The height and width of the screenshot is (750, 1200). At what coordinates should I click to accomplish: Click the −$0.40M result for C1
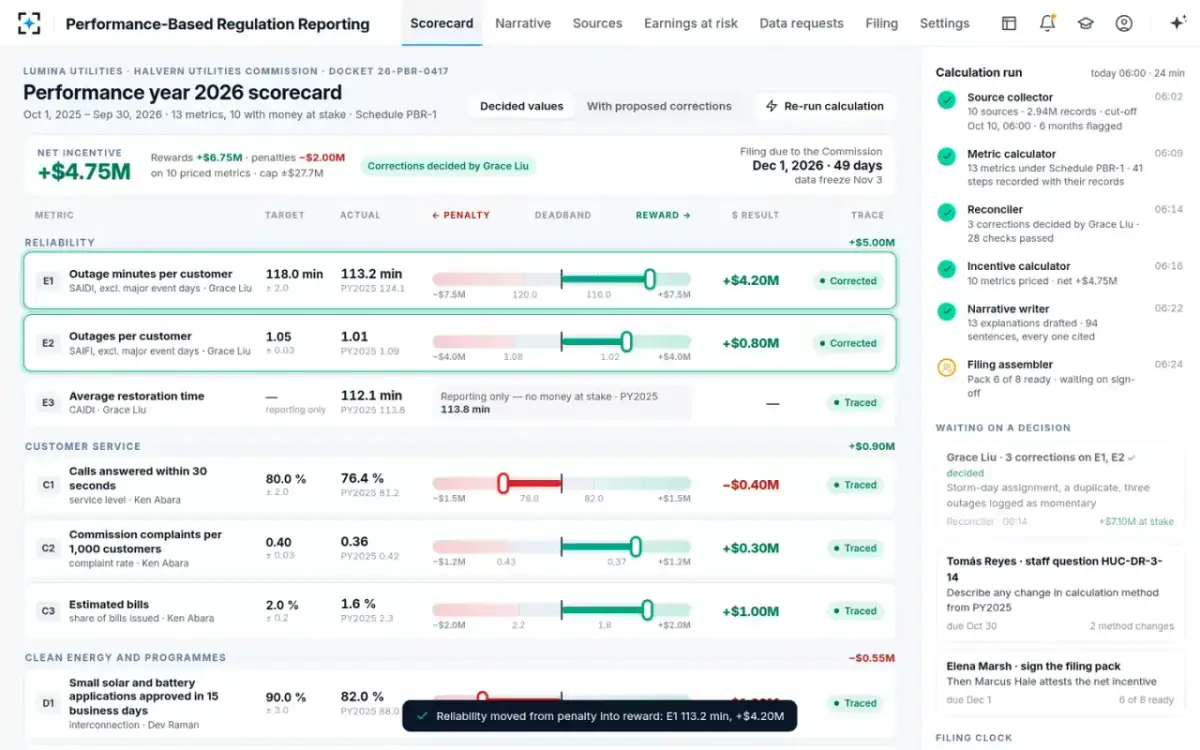pyautogui.click(x=751, y=485)
